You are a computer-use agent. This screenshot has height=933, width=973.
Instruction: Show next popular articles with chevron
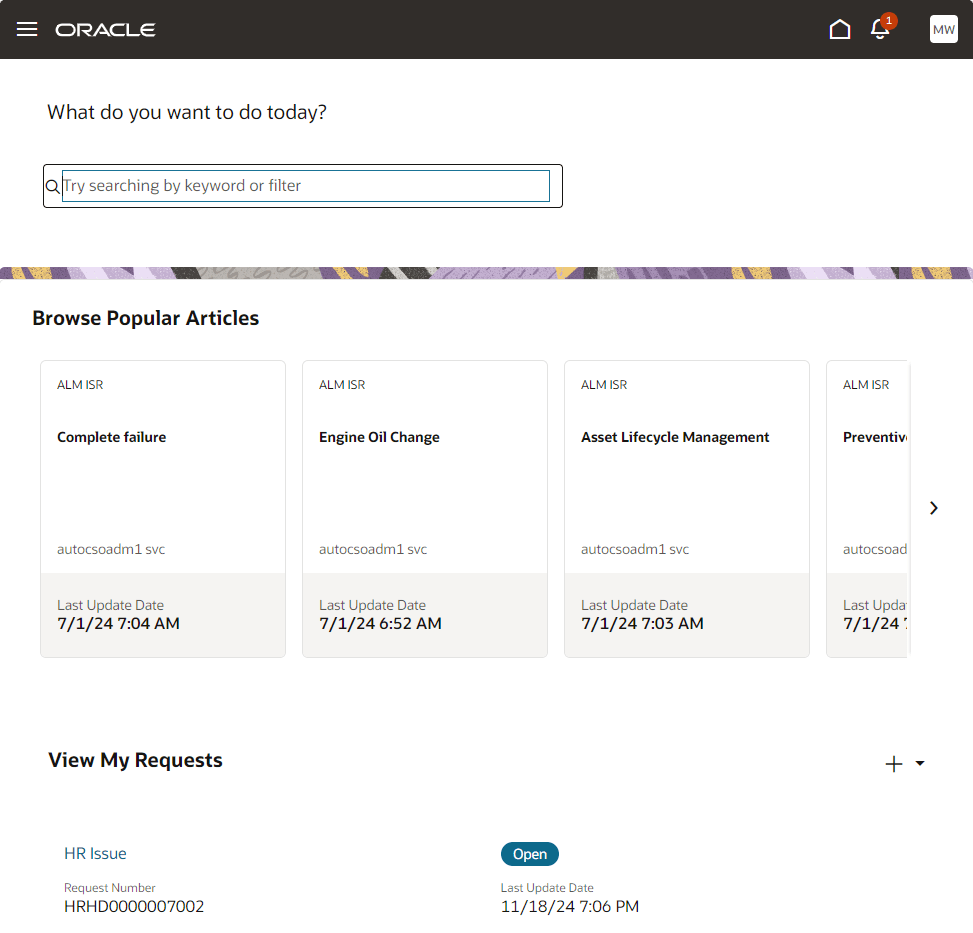tap(933, 508)
